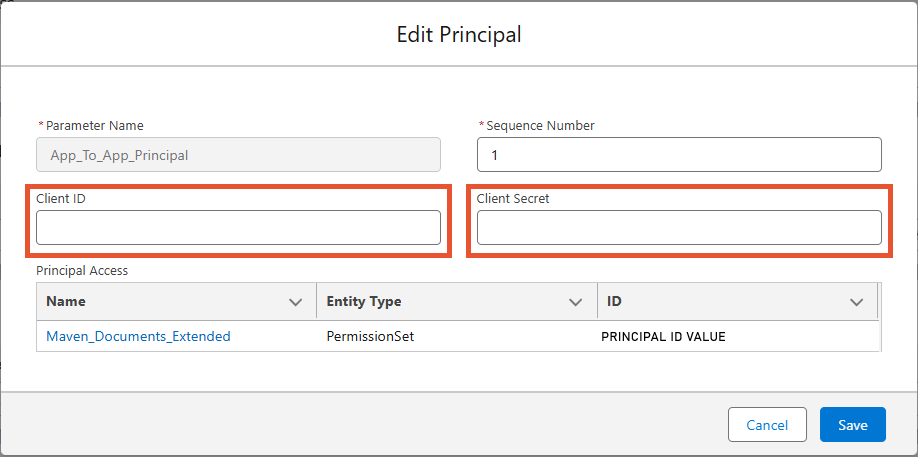Click the Principal Access section label
The image size is (918, 457).
[x=82, y=270]
